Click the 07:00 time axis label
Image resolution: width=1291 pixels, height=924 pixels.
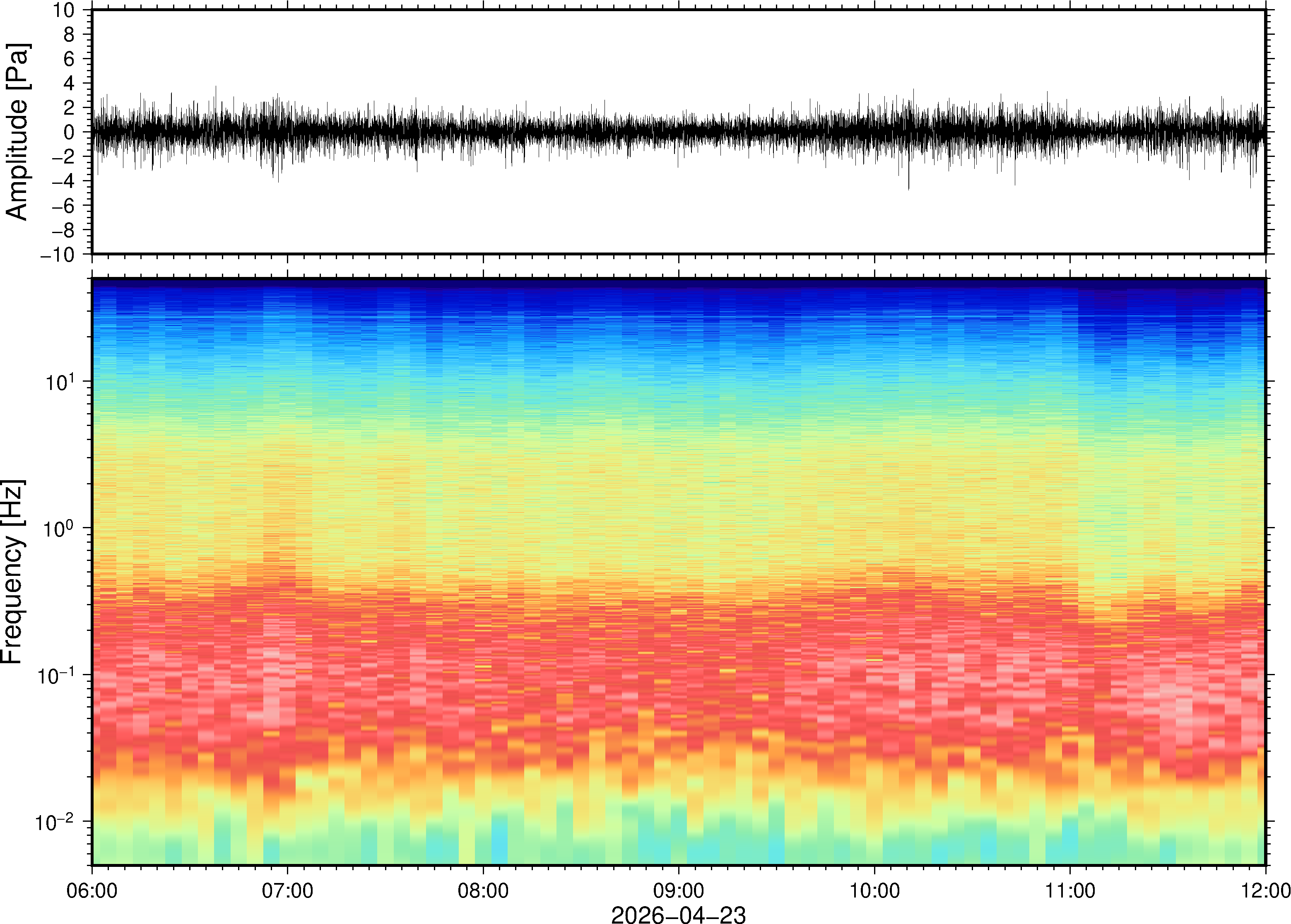(x=287, y=890)
